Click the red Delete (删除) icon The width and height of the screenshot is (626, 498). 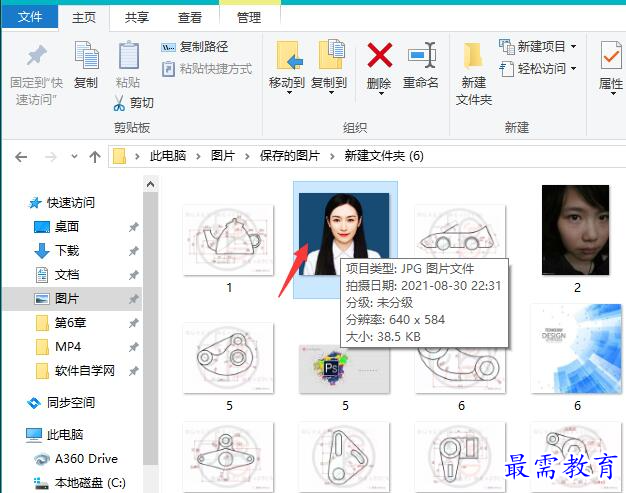click(379, 55)
